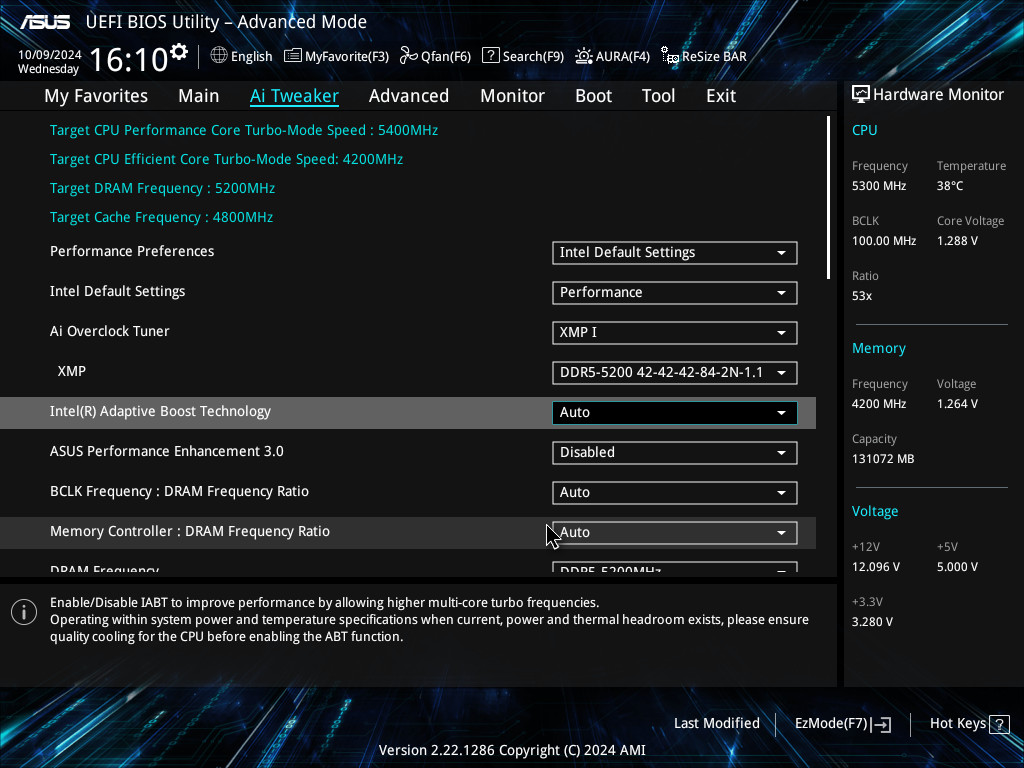
Task: Open the Ai Overclock Tuner XMP I dropdown
Action: (x=675, y=332)
